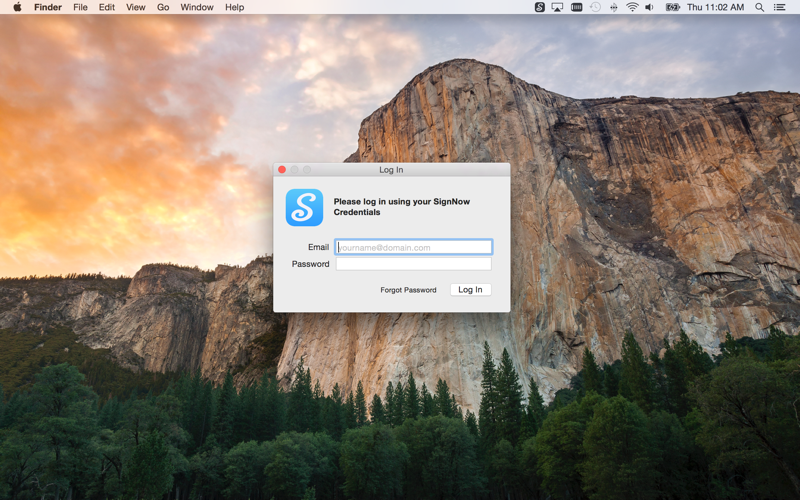Focus the Email input field

[x=414, y=247]
